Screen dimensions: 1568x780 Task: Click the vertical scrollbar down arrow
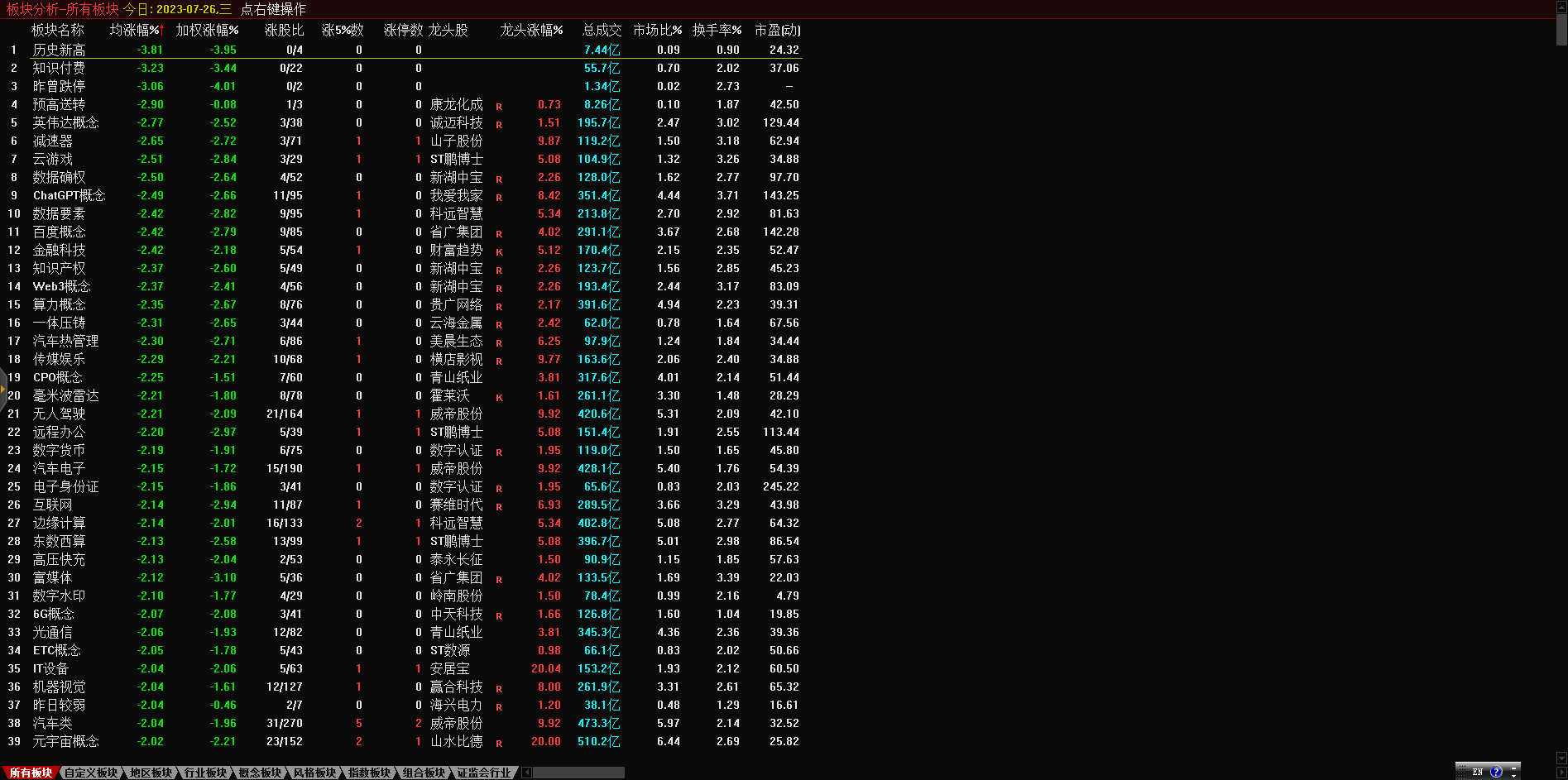click(1561, 757)
